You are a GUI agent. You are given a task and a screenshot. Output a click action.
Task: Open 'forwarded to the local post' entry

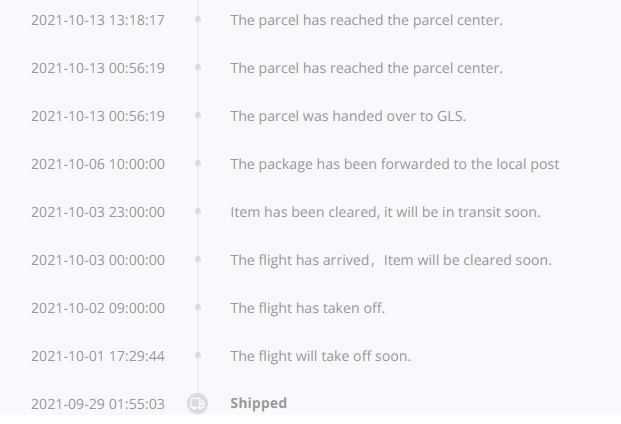pyautogui.click(x=394, y=163)
